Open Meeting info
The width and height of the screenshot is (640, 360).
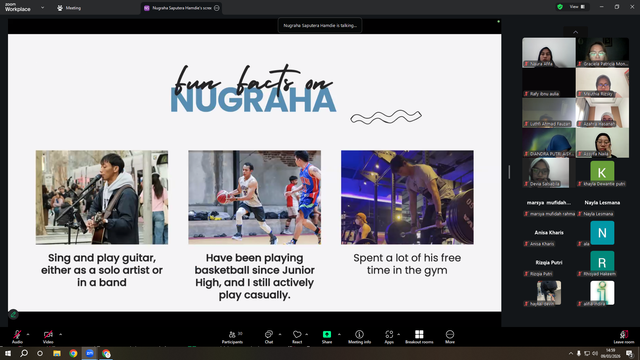360,336
